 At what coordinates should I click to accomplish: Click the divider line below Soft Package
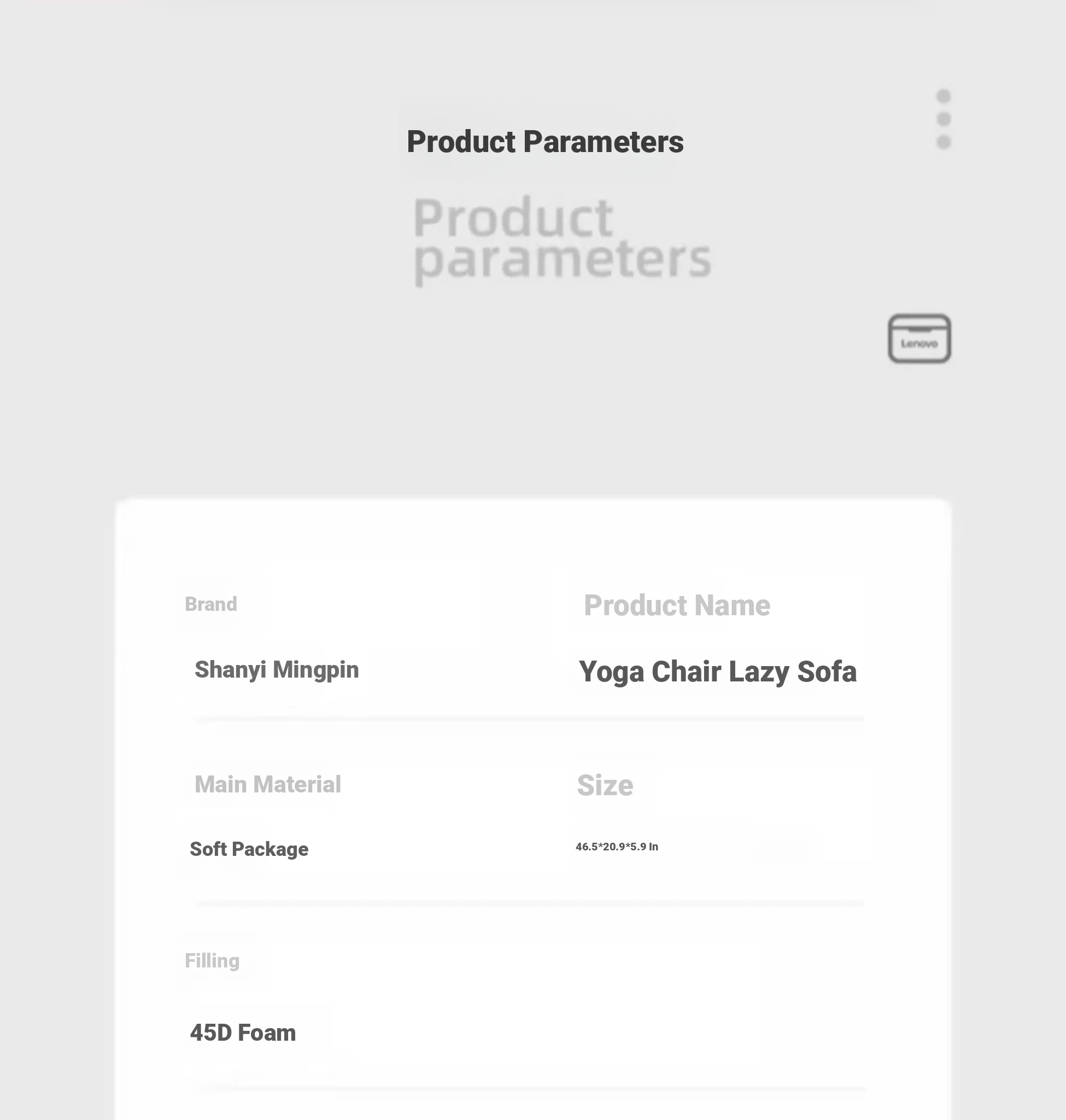coord(529,903)
